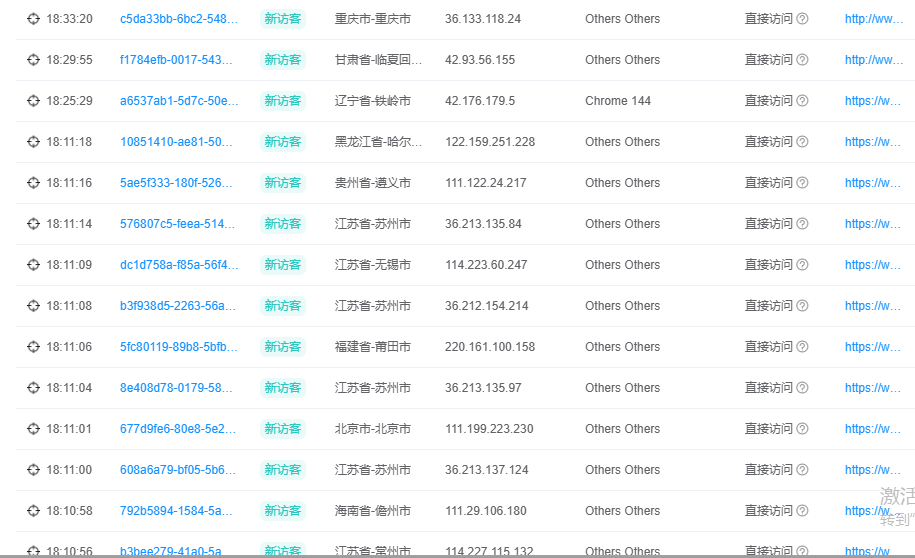
Task: Click help icon beside 直接访问 for 42.93.56.155
Action: pos(802,60)
